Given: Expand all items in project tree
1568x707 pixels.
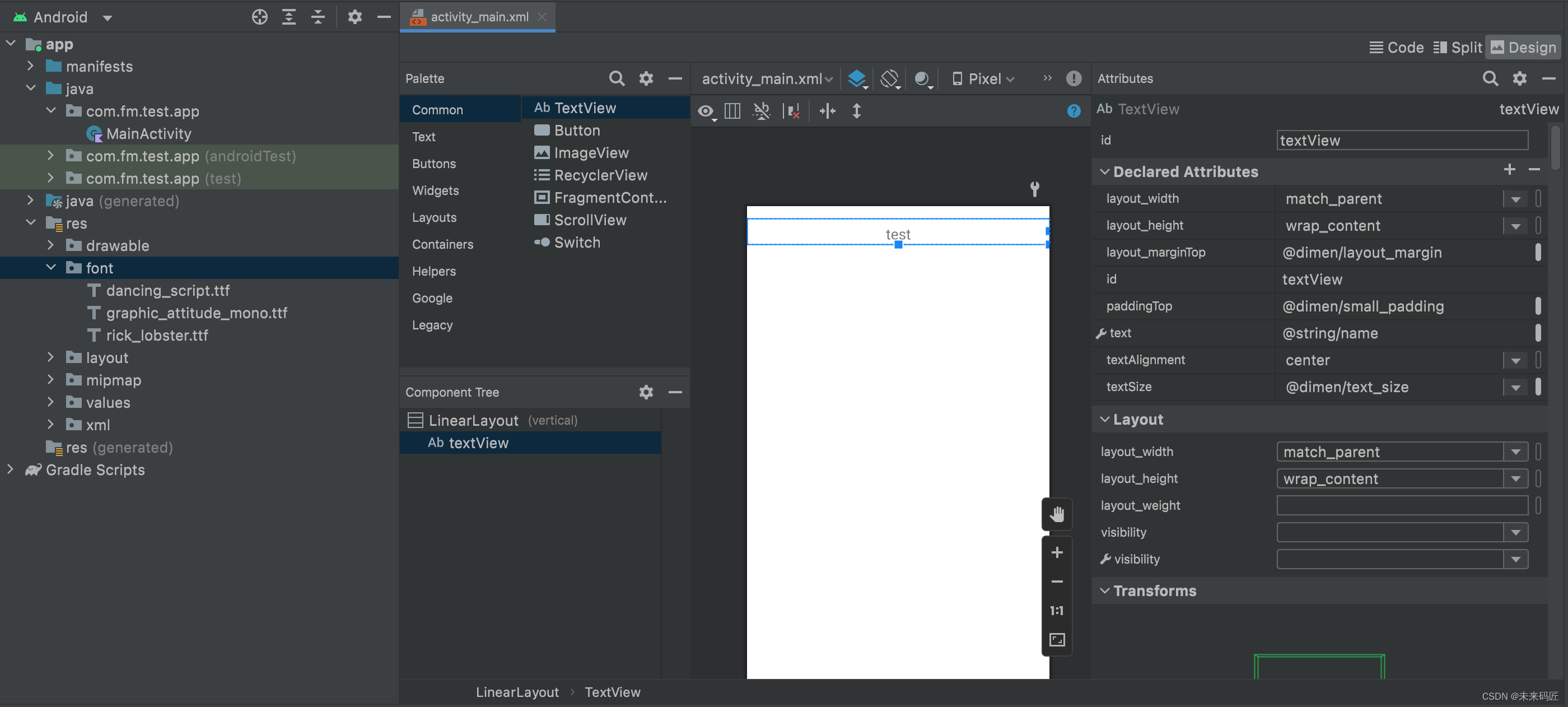Looking at the screenshot, I should pos(288,17).
